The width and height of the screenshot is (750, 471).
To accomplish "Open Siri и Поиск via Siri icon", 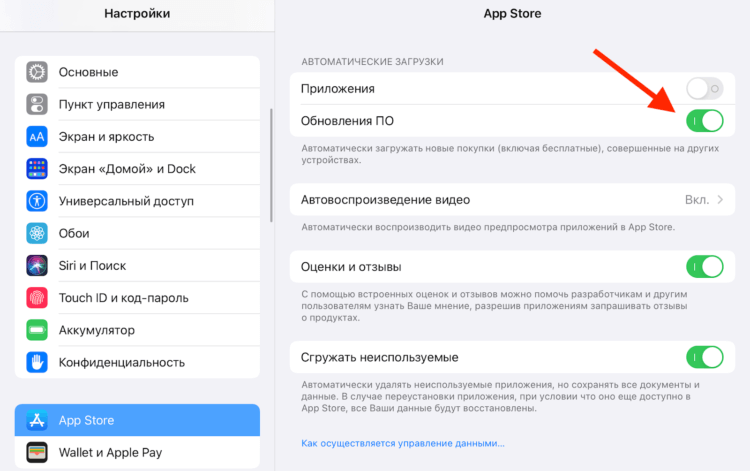I will click(37, 265).
